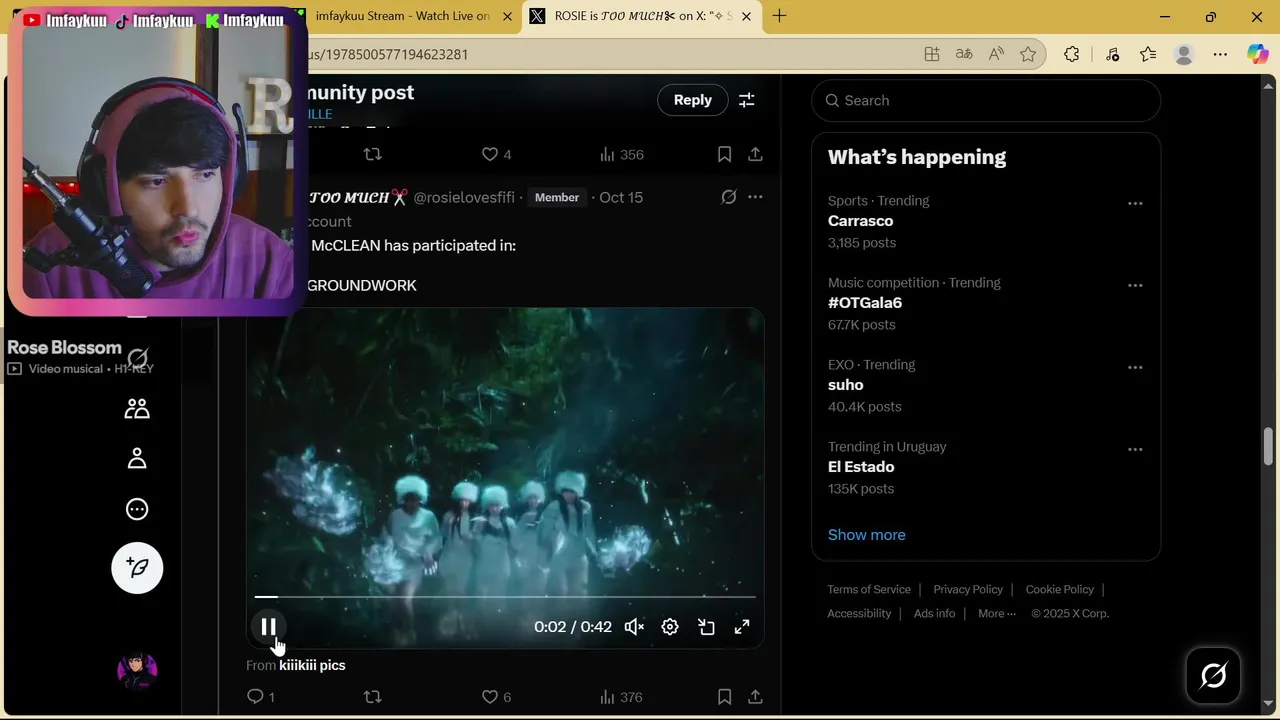The image size is (1280, 720).
Task: Share the post with 376 views
Action: [755, 697]
